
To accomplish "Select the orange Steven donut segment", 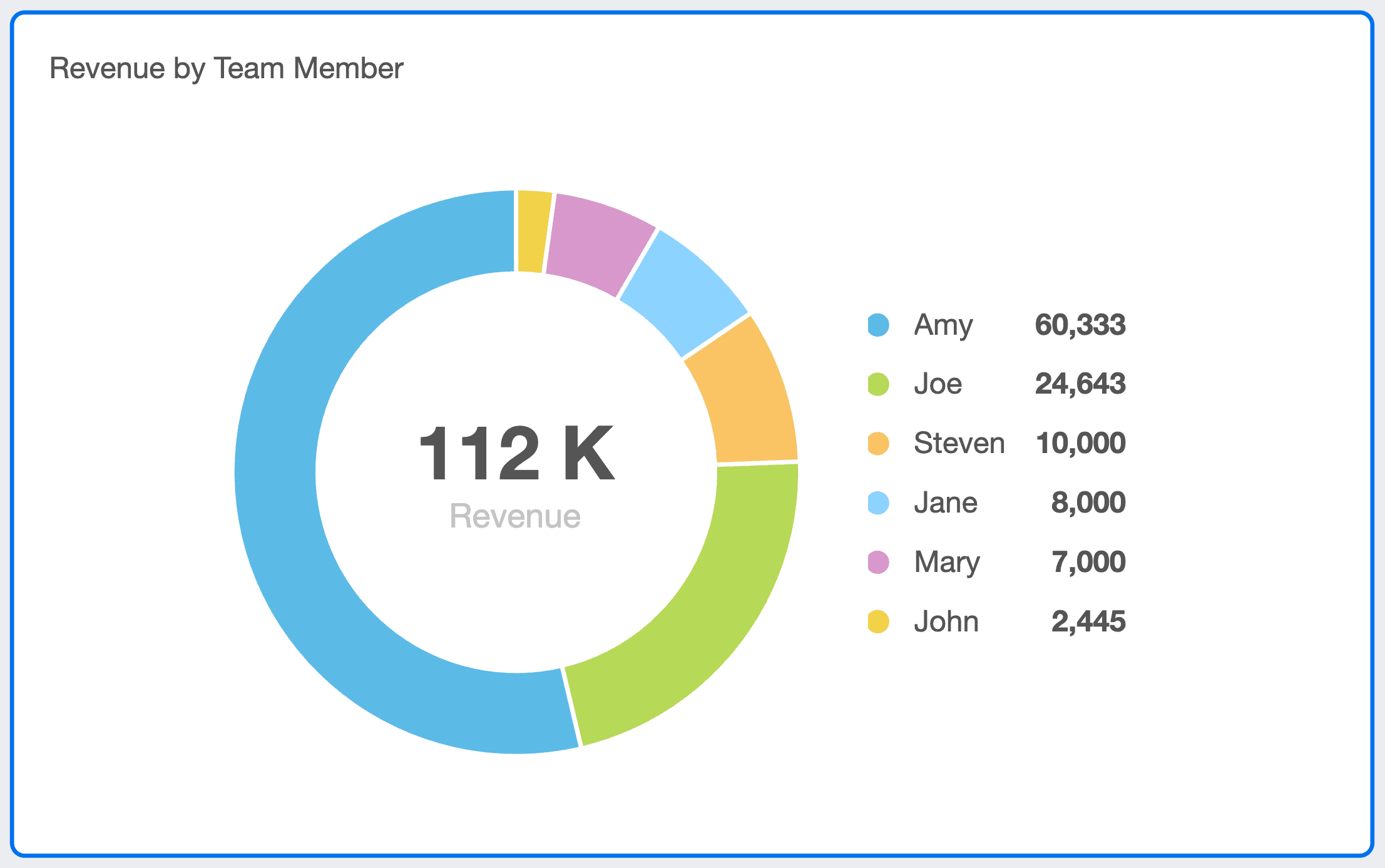I will pos(748,394).
